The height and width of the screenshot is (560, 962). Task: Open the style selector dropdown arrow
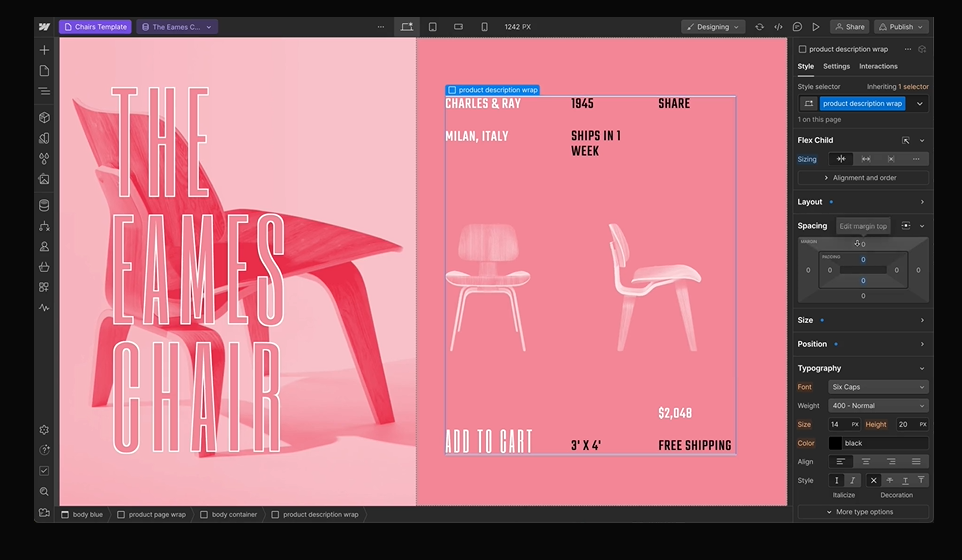tap(919, 104)
